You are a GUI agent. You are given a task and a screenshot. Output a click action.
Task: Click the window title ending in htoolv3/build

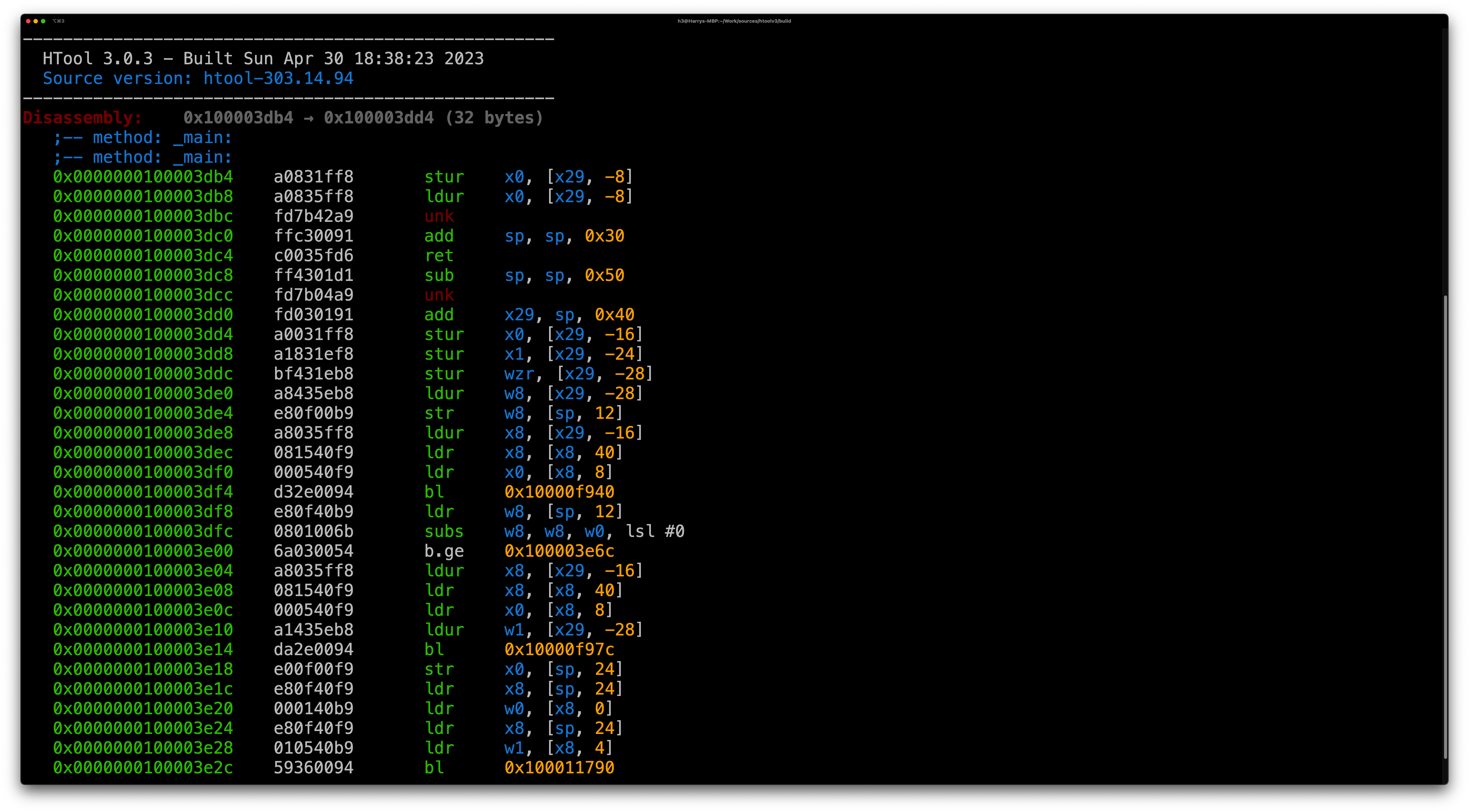[734, 21]
